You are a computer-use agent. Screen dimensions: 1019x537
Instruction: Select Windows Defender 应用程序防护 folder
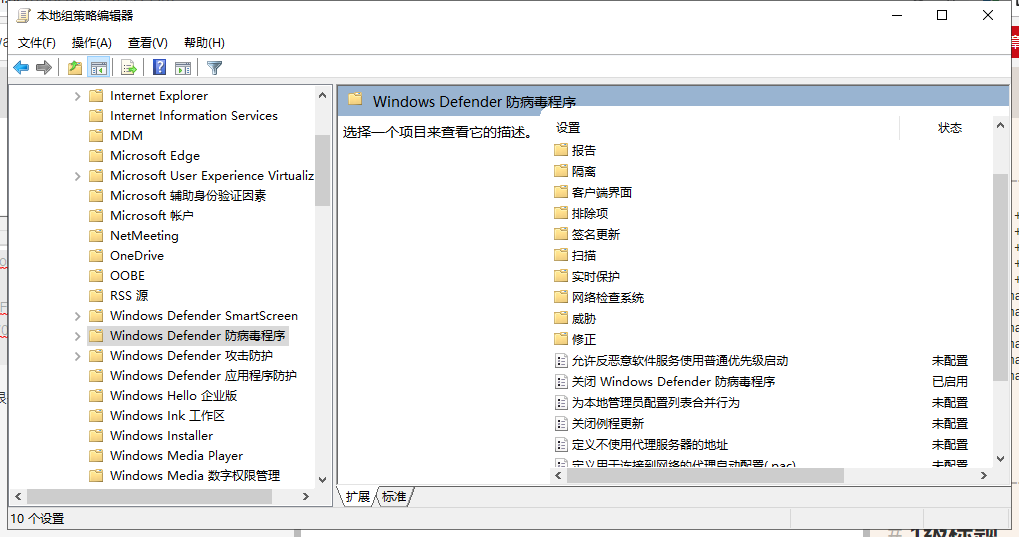pyautogui.click(x=203, y=376)
